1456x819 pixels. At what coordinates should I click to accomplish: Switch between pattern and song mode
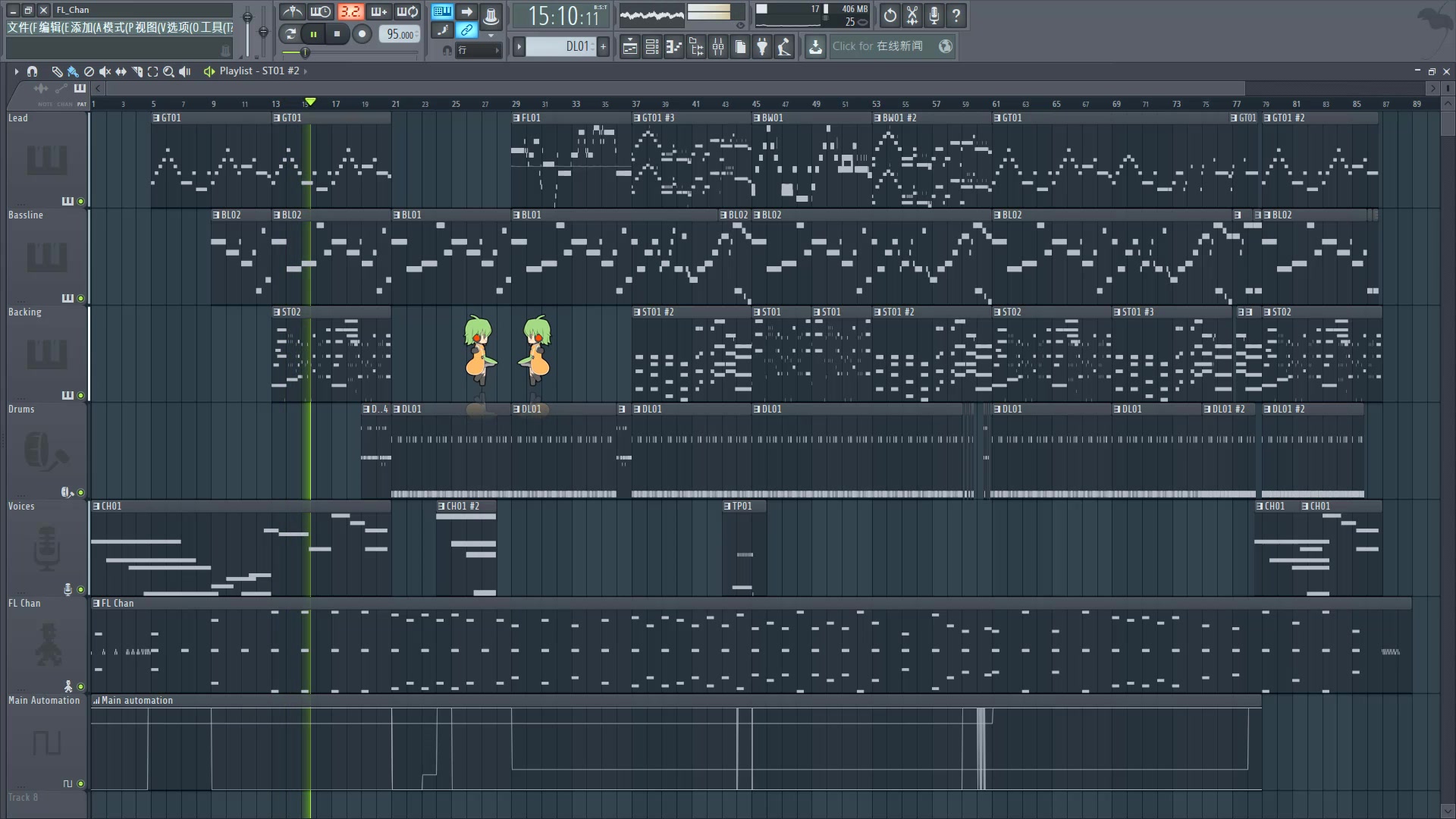pyautogui.click(x=443, y=11)
